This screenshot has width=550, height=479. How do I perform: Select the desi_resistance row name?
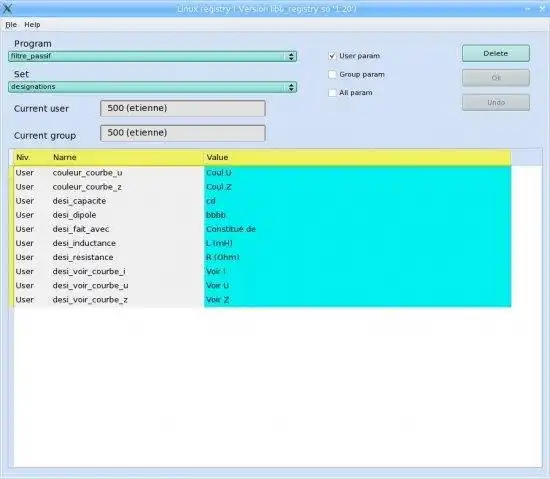coord(83,257)
